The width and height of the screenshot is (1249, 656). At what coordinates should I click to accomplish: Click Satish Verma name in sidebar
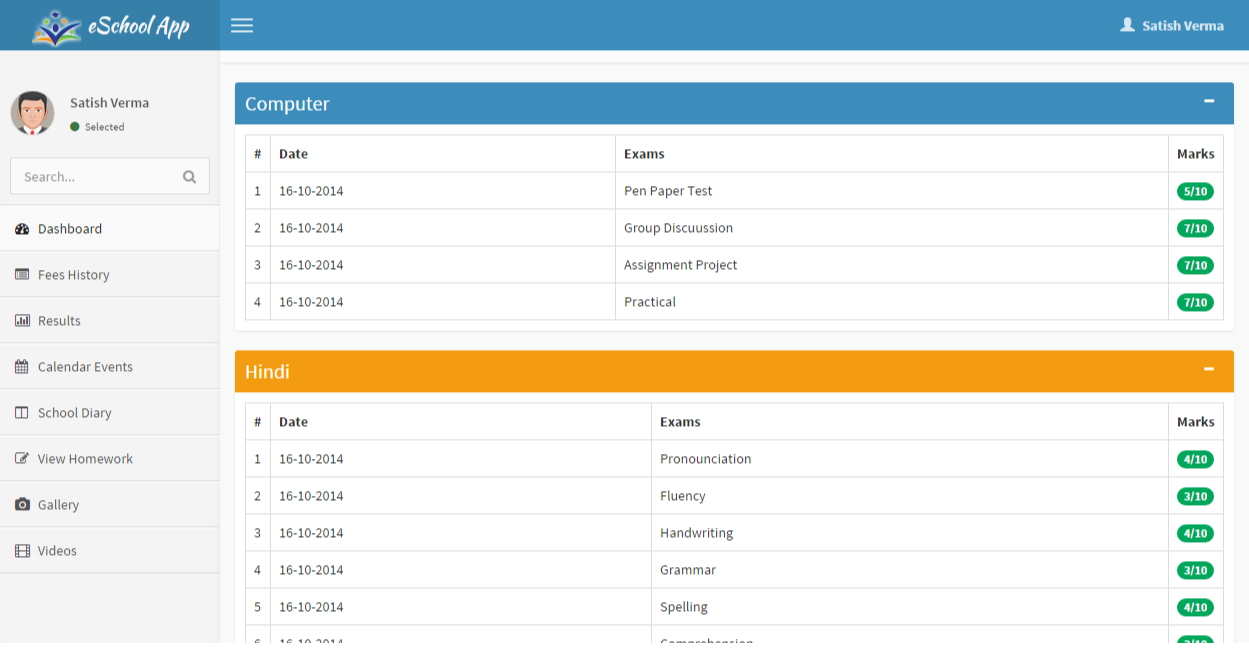(109, 102)
